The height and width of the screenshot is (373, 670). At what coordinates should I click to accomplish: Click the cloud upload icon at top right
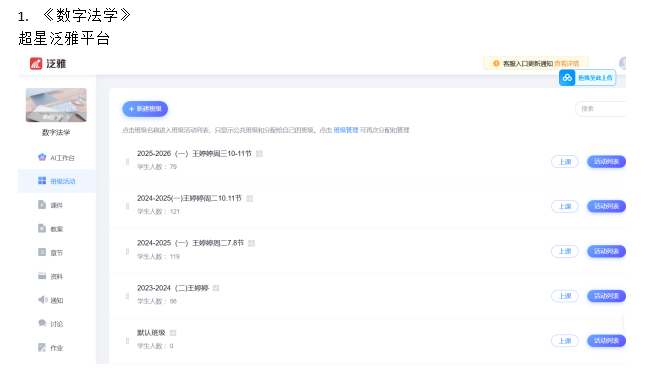[567, 78]
